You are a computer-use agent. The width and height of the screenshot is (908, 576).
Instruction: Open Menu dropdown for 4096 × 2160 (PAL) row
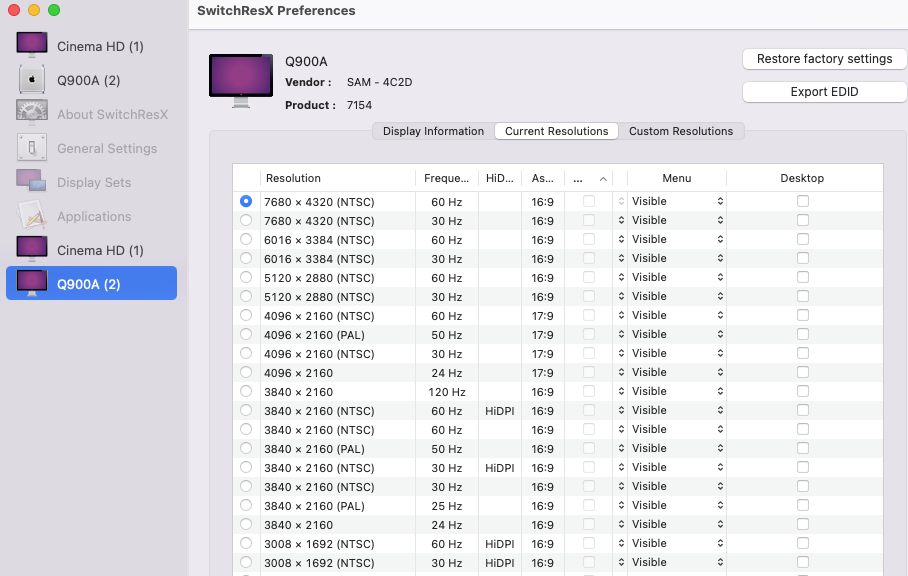pos(677,334)
